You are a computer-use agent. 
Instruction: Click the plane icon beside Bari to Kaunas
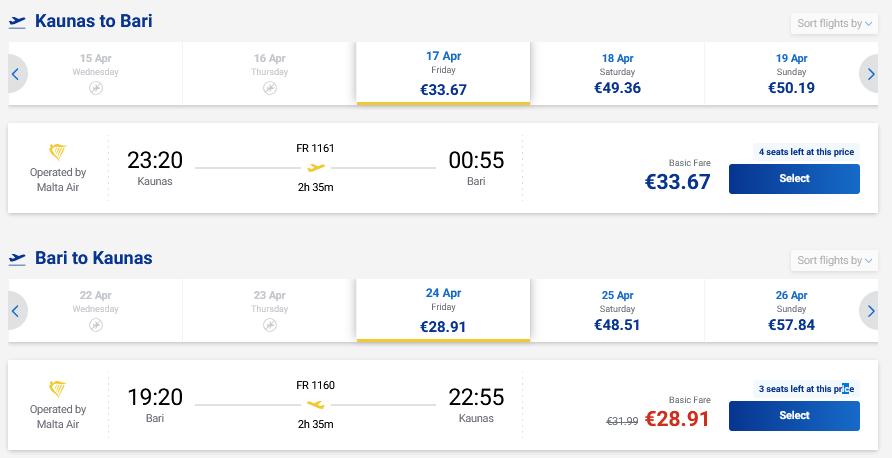[x=16, y=259]
